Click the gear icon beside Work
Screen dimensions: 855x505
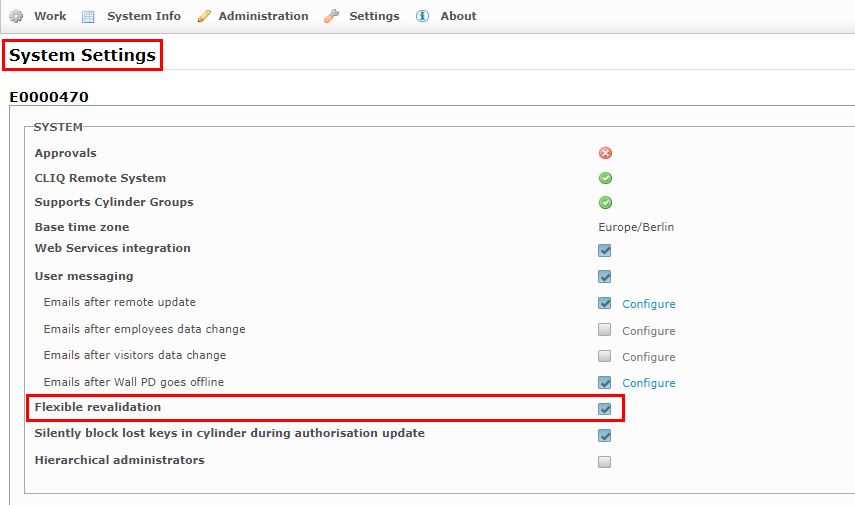point(16,16)
